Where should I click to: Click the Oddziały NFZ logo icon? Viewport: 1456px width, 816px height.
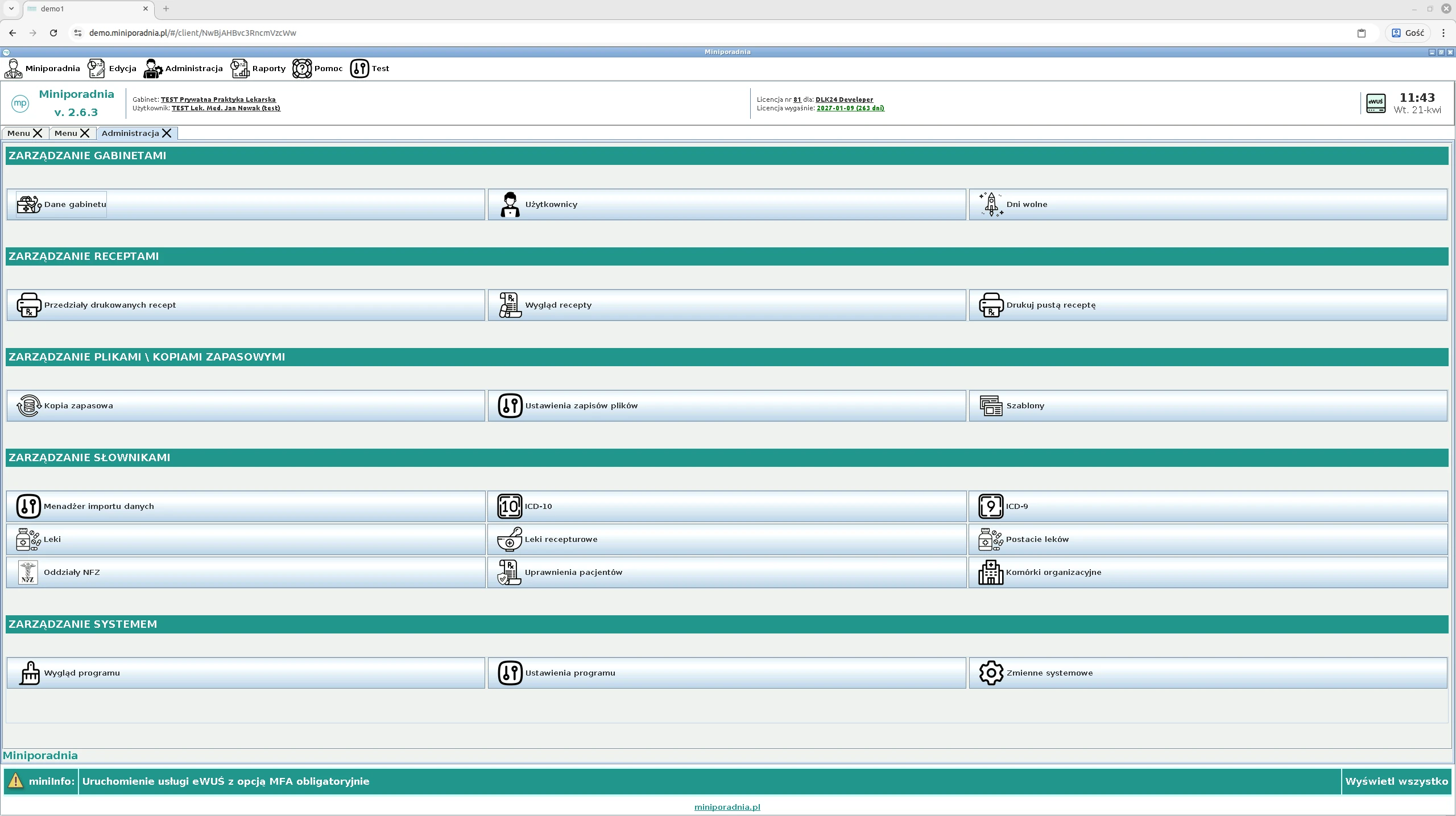(28, 572)
